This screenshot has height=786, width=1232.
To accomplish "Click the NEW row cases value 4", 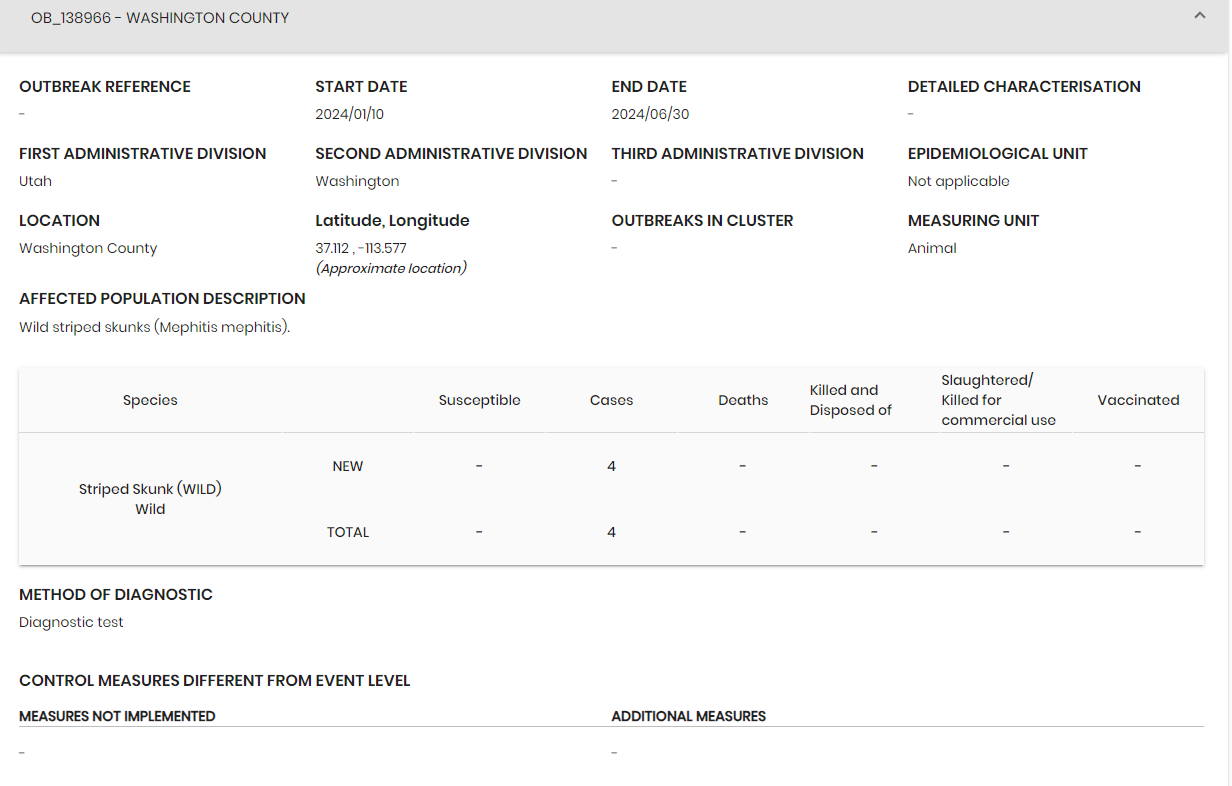I will (611, 466).
